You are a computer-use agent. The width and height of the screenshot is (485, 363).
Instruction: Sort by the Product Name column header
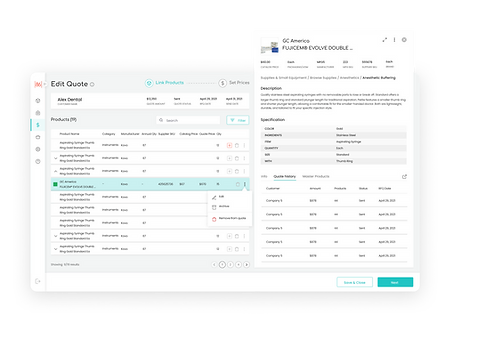coord(69,134)
